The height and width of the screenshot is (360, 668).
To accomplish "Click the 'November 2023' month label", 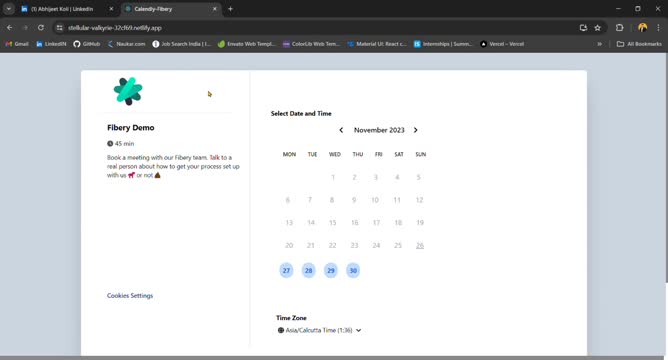I will pyautogui.click(x=379, y=130).
